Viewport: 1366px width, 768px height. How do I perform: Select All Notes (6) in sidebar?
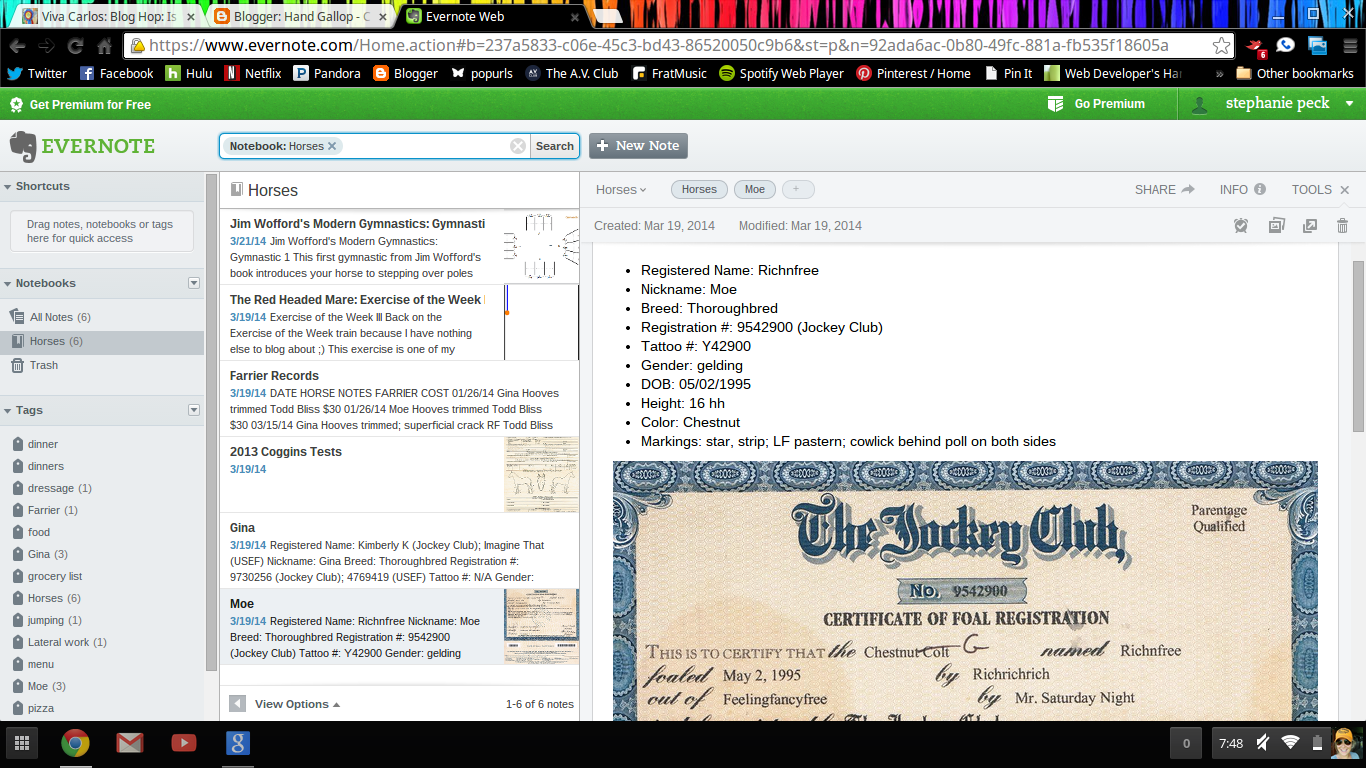tap(102, 317)
